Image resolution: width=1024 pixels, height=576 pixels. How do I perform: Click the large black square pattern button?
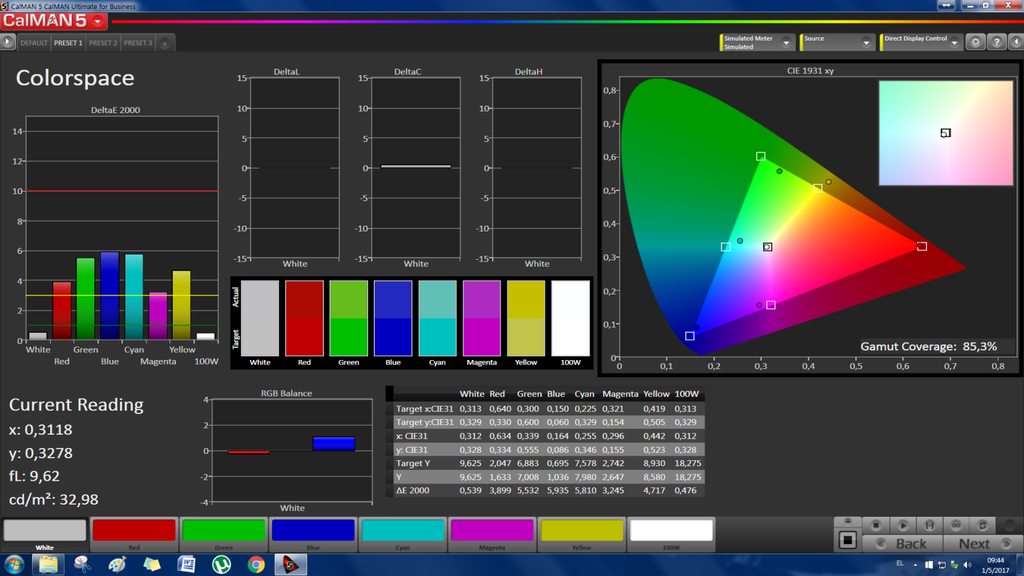coord(848,540)
